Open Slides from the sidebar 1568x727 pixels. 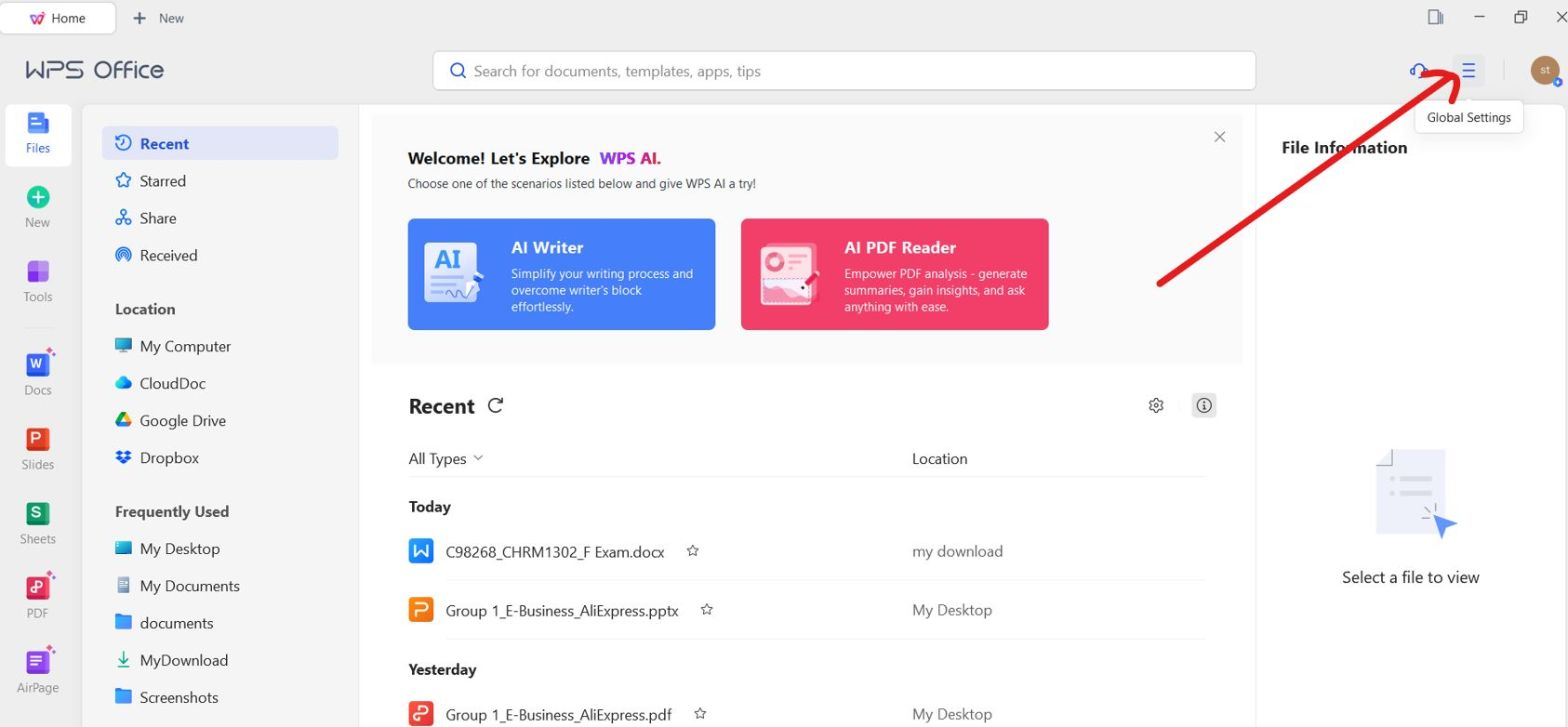(38, 447)
